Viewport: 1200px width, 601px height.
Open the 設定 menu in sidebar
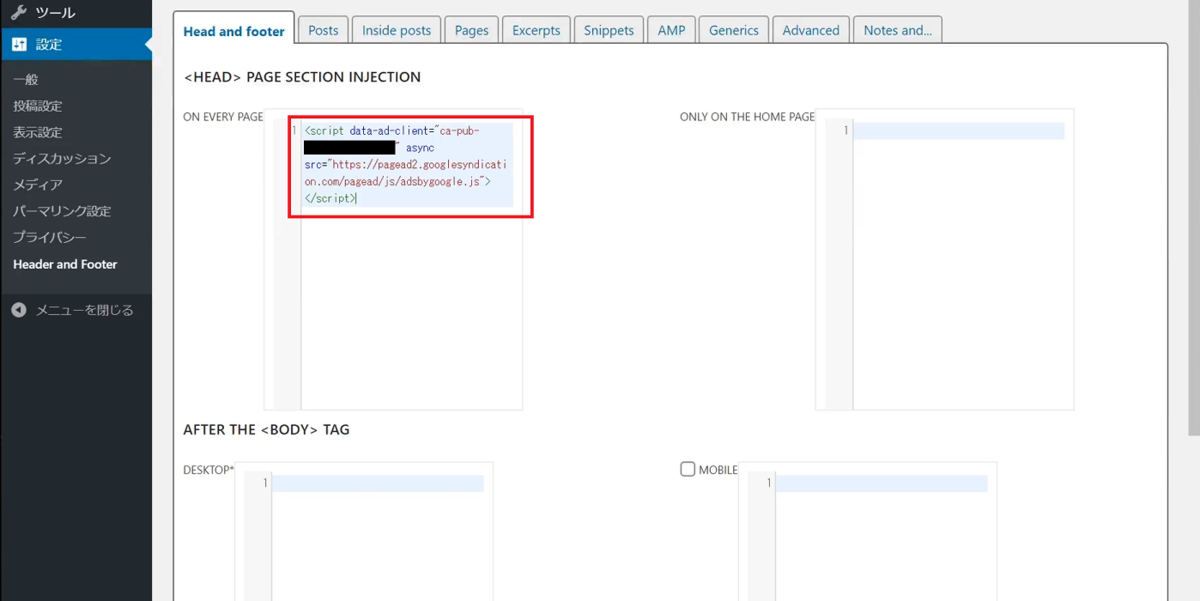coord(76,44)
